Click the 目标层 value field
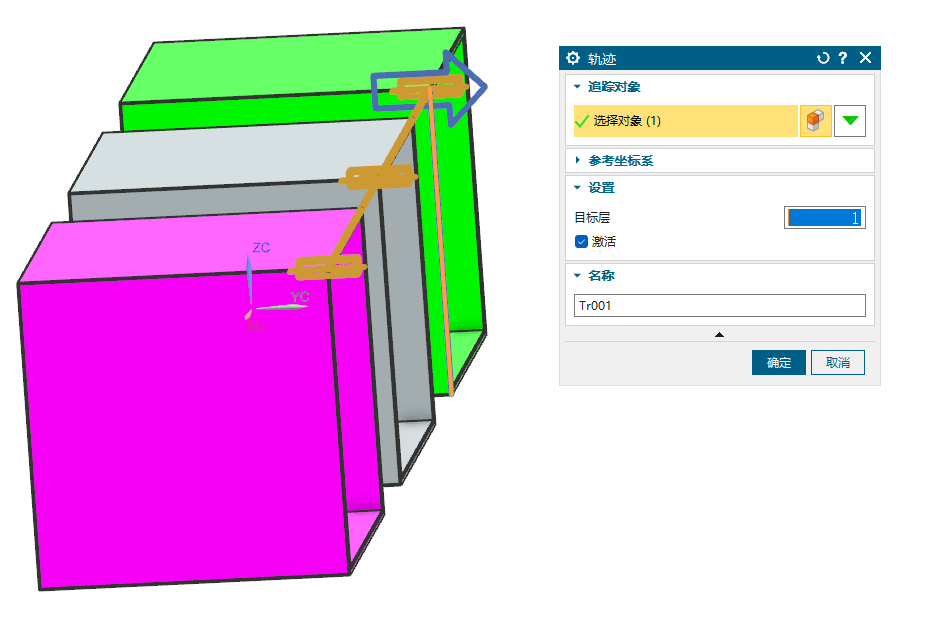 824,217
